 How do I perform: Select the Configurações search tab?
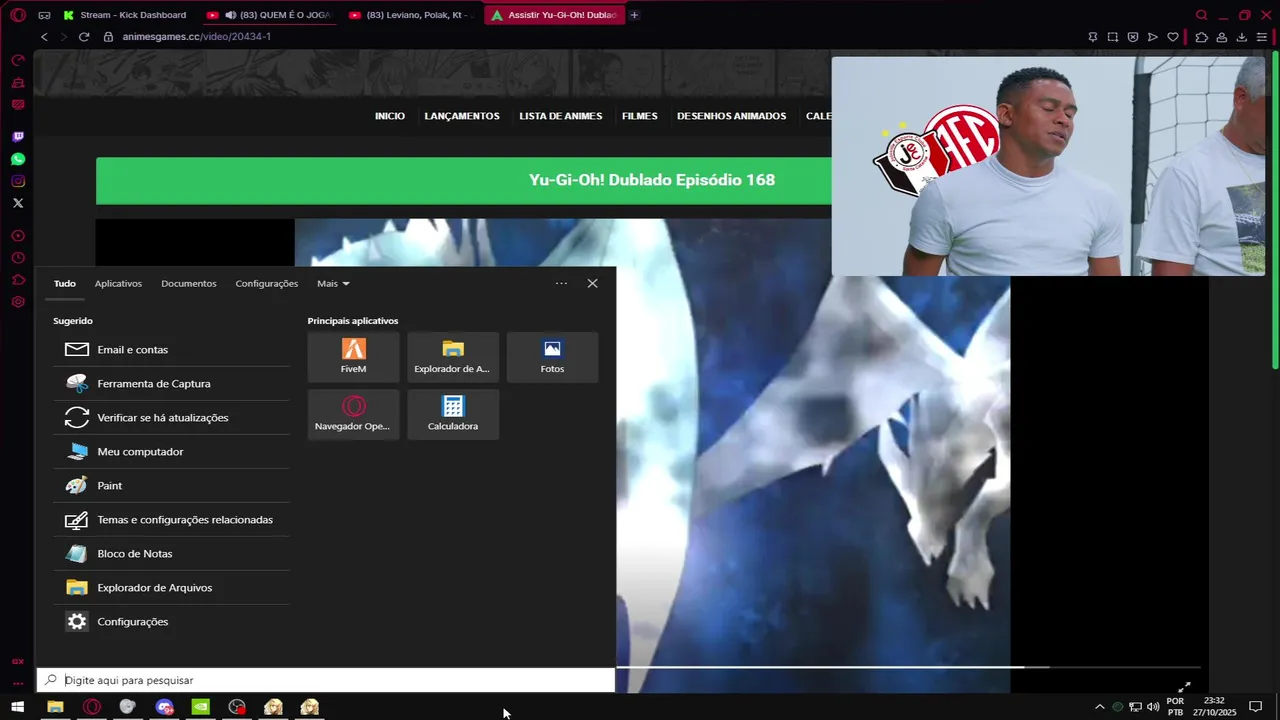click(267, 284)
